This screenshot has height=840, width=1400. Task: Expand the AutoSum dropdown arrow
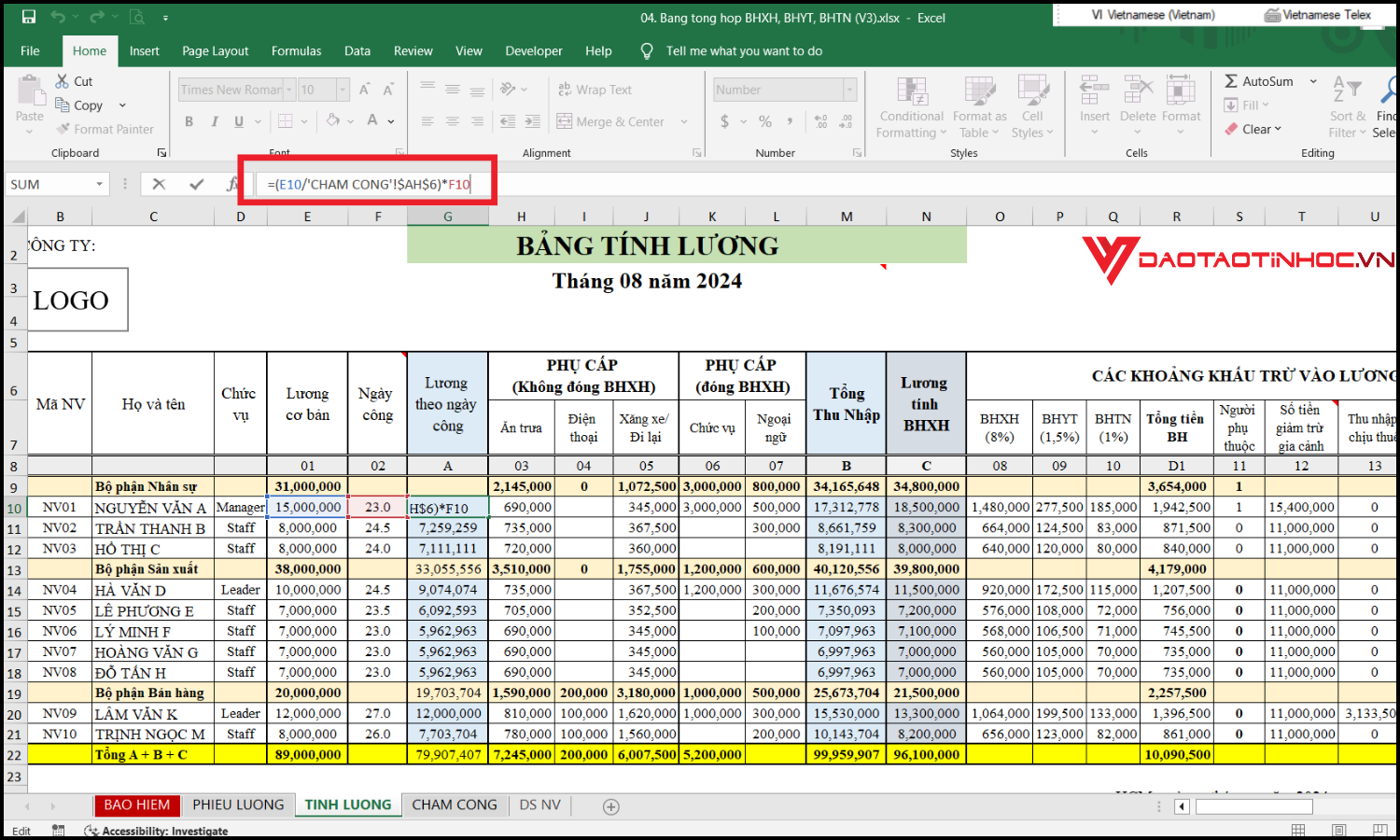click(x=1313, y=81)
